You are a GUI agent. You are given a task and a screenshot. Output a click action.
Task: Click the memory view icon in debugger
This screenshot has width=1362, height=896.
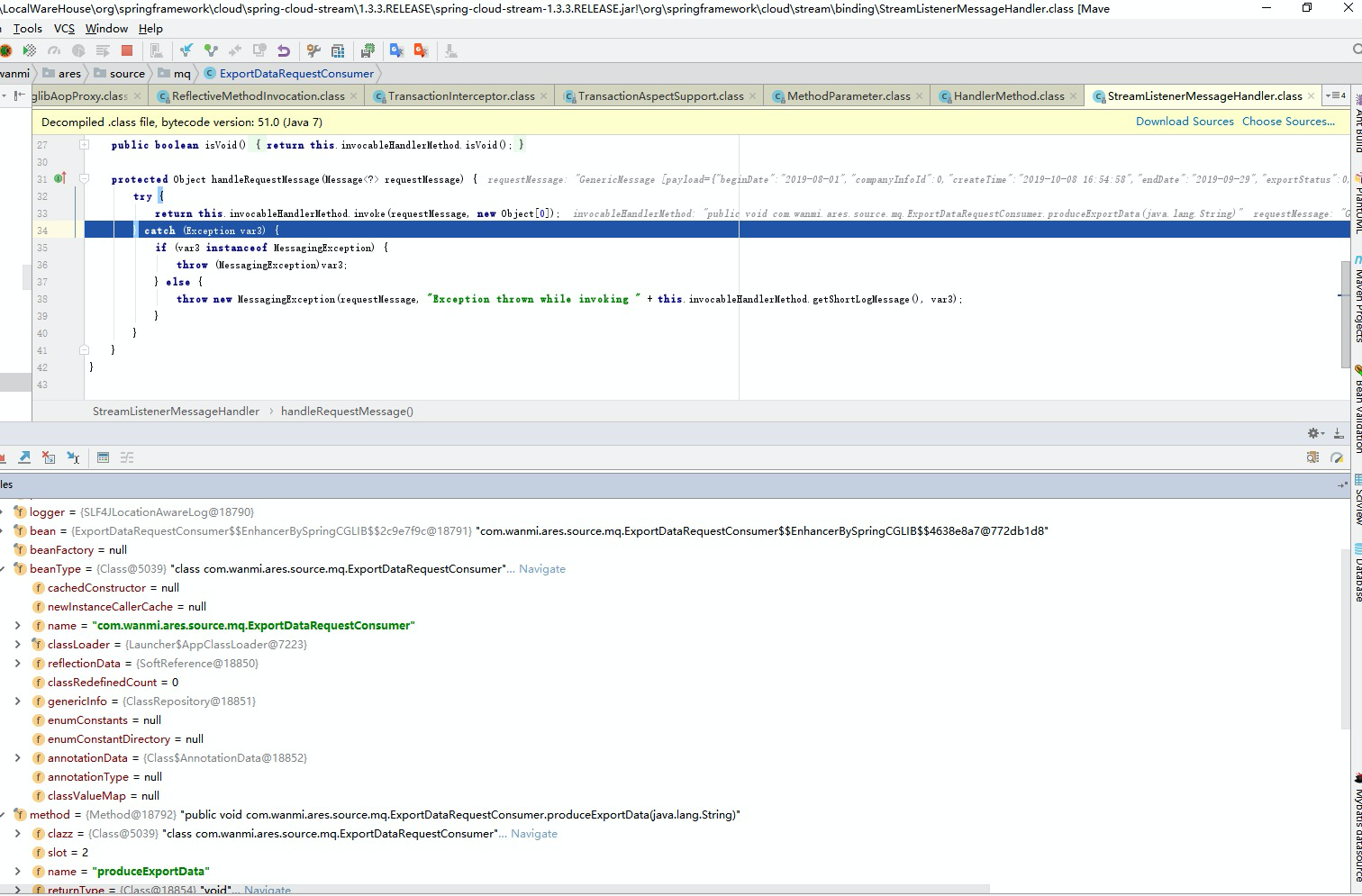(x=1312, y=457)
